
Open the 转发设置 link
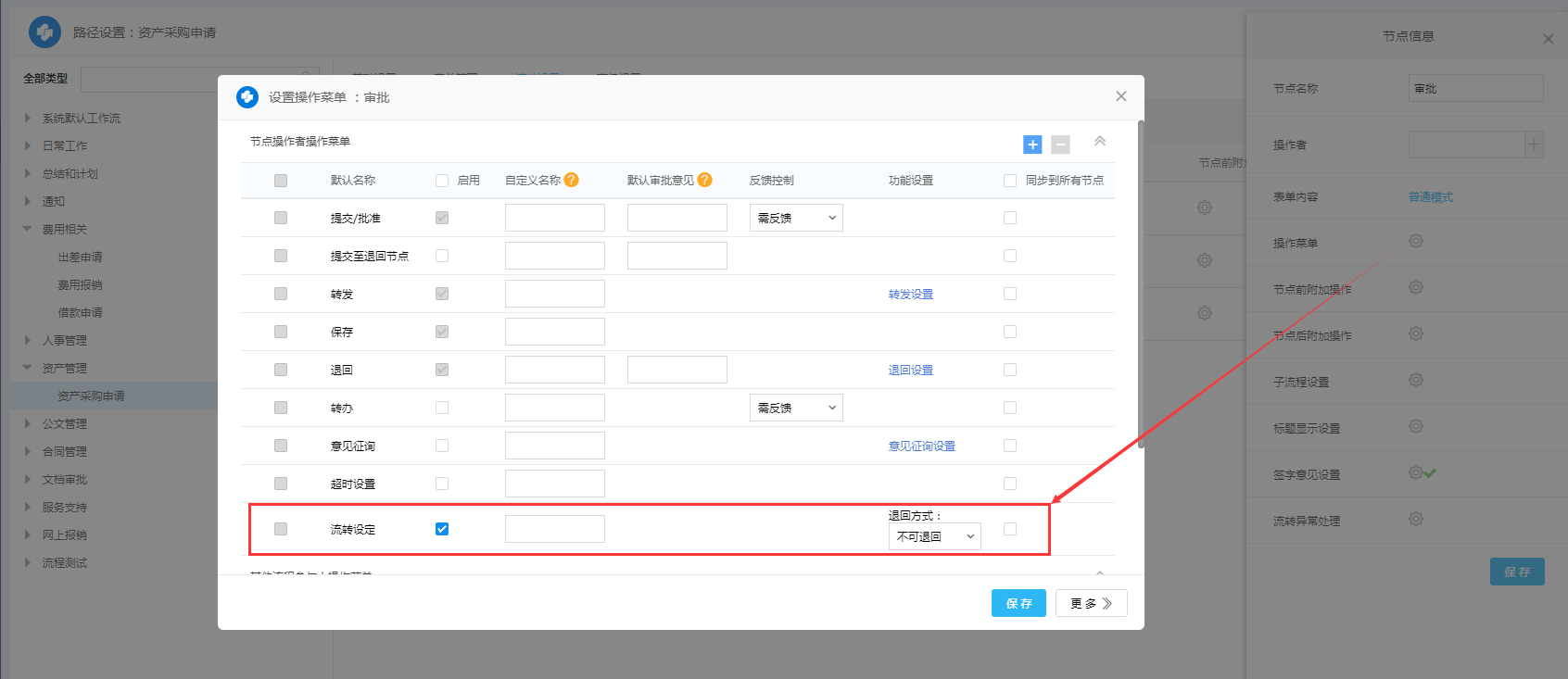click(x=910, y=294)
